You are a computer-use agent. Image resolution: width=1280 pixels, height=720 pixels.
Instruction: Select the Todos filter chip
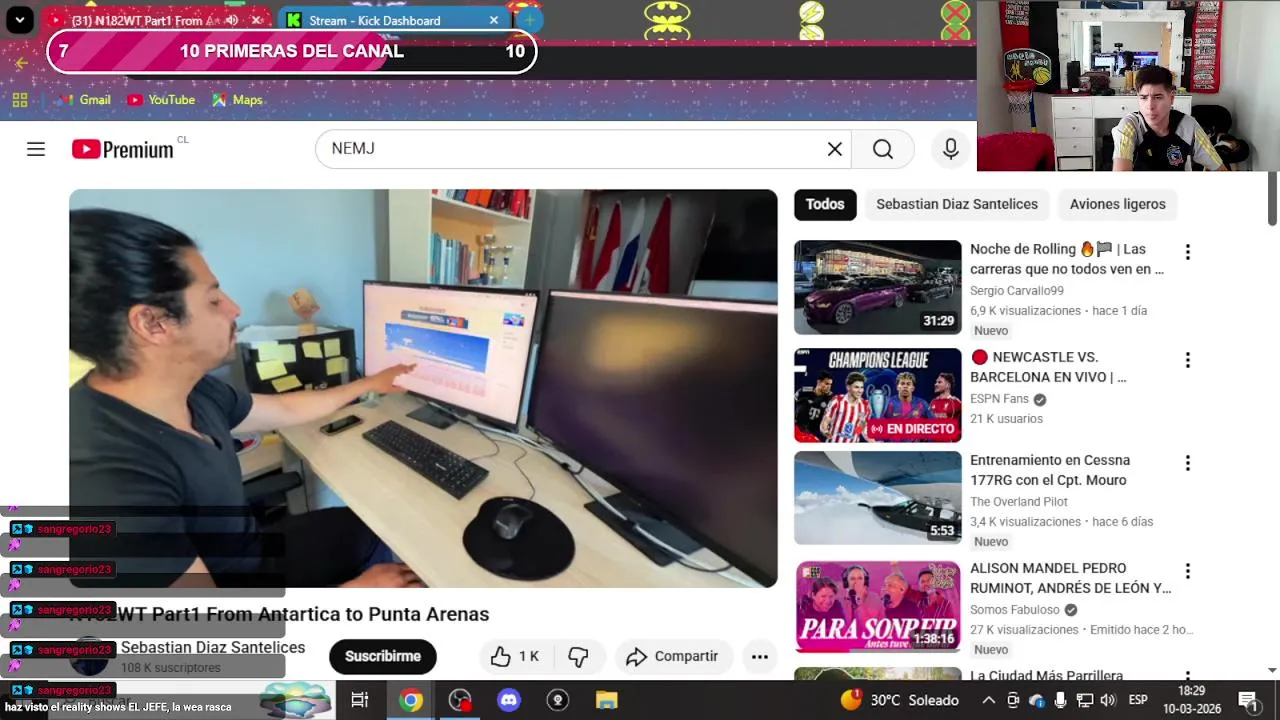coord(825,204)
